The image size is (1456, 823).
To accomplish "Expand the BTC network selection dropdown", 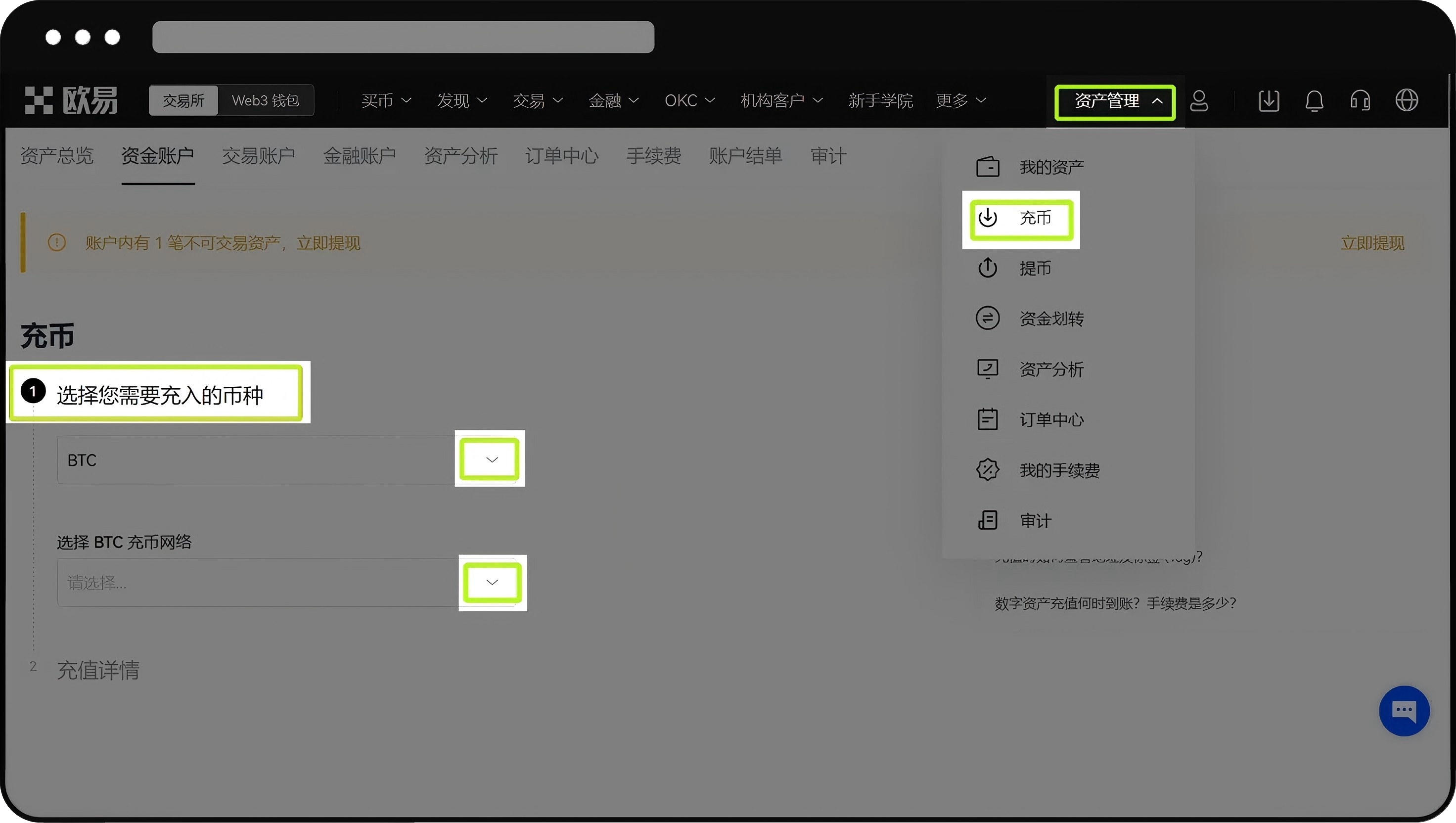I will pos(492,582).
